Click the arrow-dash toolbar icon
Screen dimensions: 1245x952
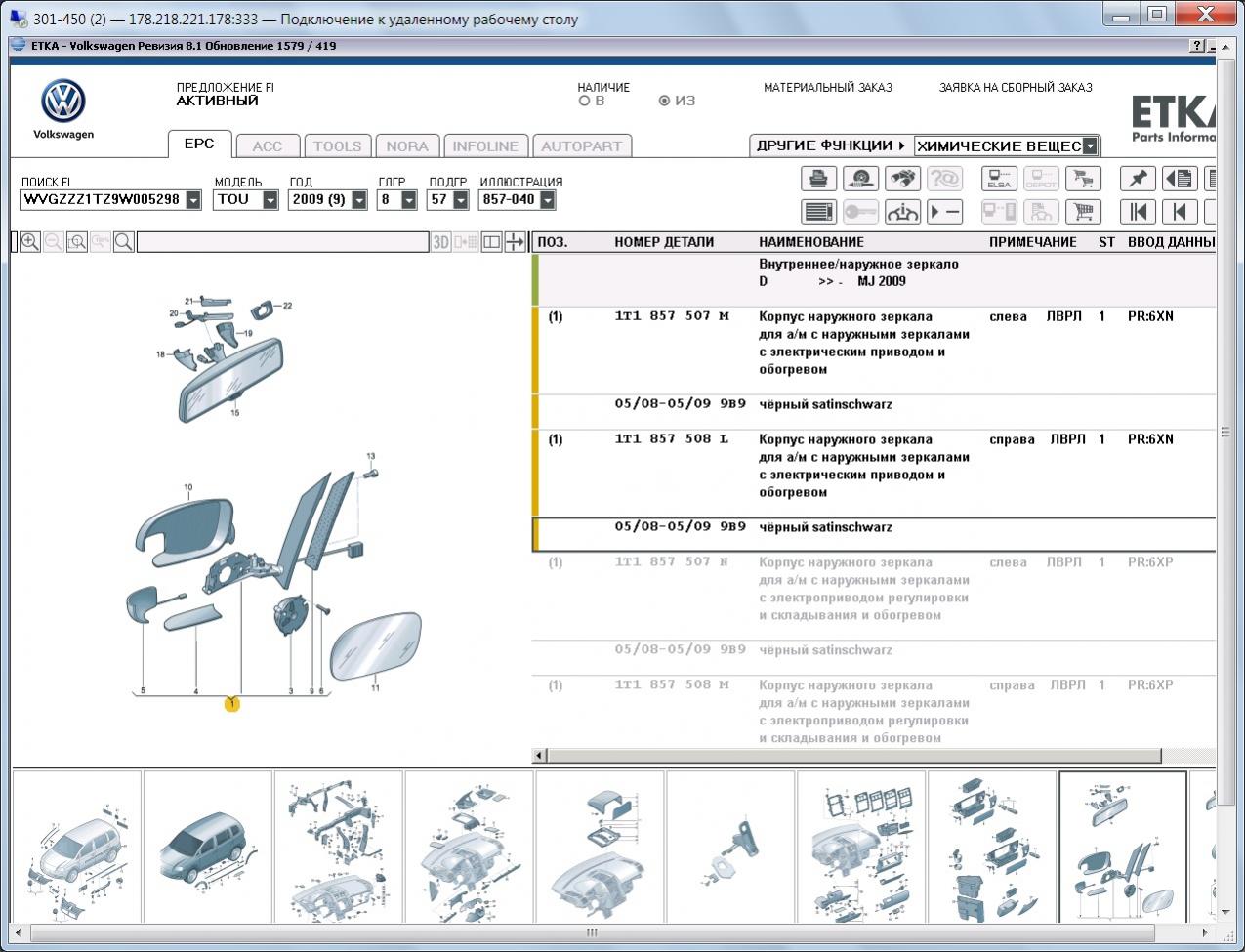tap(944, 212)
